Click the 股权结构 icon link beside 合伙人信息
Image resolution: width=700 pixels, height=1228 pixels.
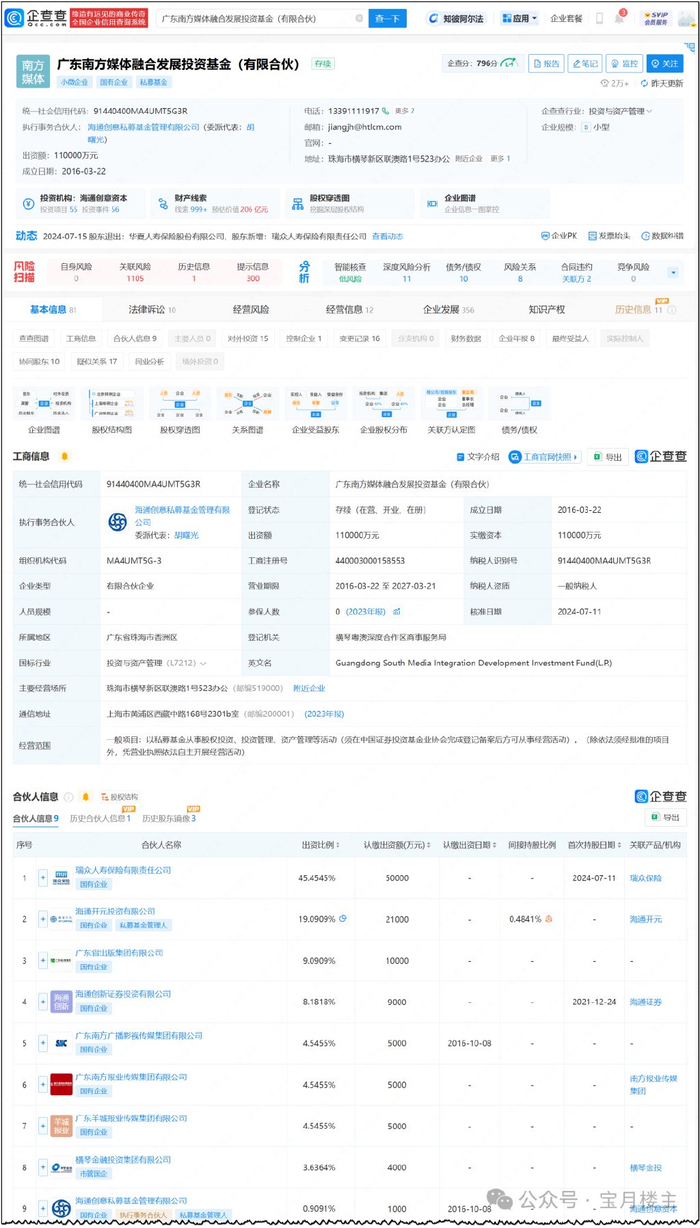(118, 797)
